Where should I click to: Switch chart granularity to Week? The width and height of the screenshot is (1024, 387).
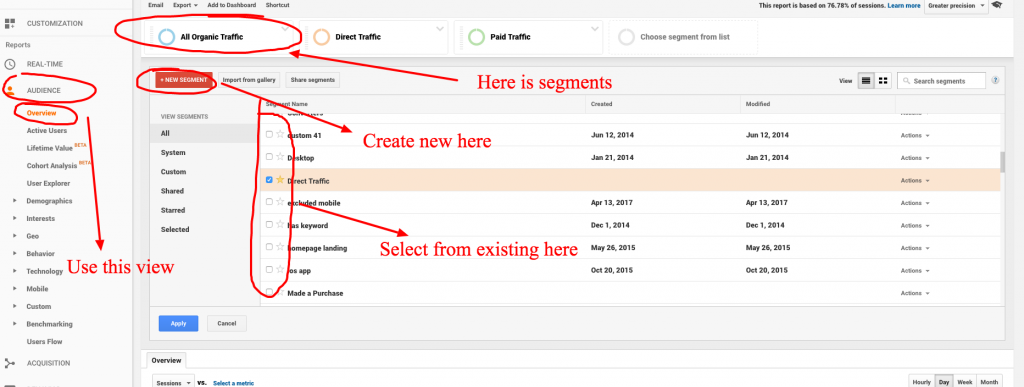click(965, 382)
